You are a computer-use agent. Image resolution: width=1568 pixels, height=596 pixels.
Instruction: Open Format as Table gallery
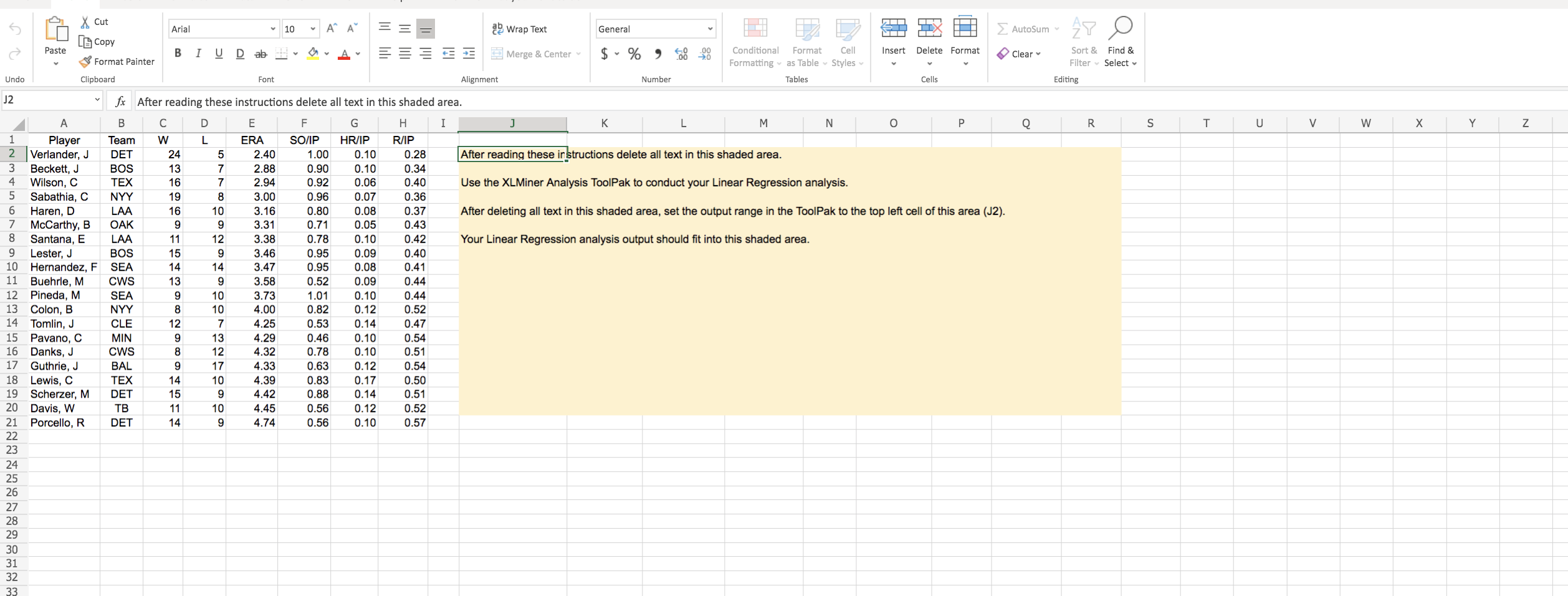807,41
